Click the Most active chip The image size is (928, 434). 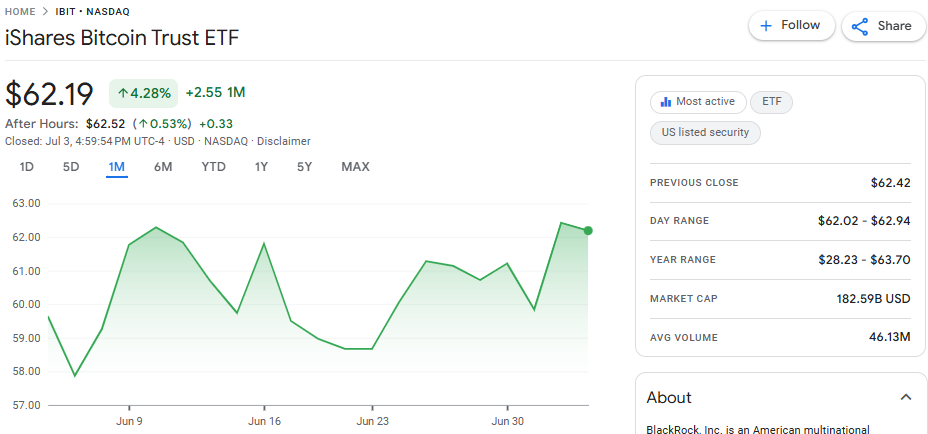pos(698,102)
